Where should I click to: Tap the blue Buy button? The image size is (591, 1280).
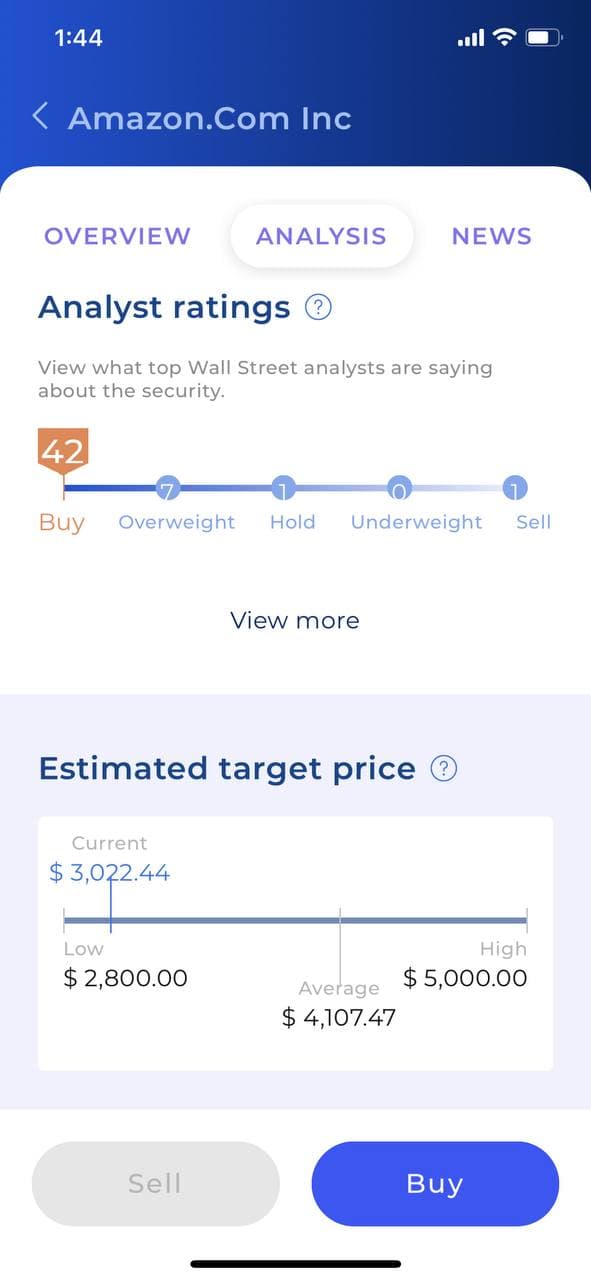point(435,1184)
